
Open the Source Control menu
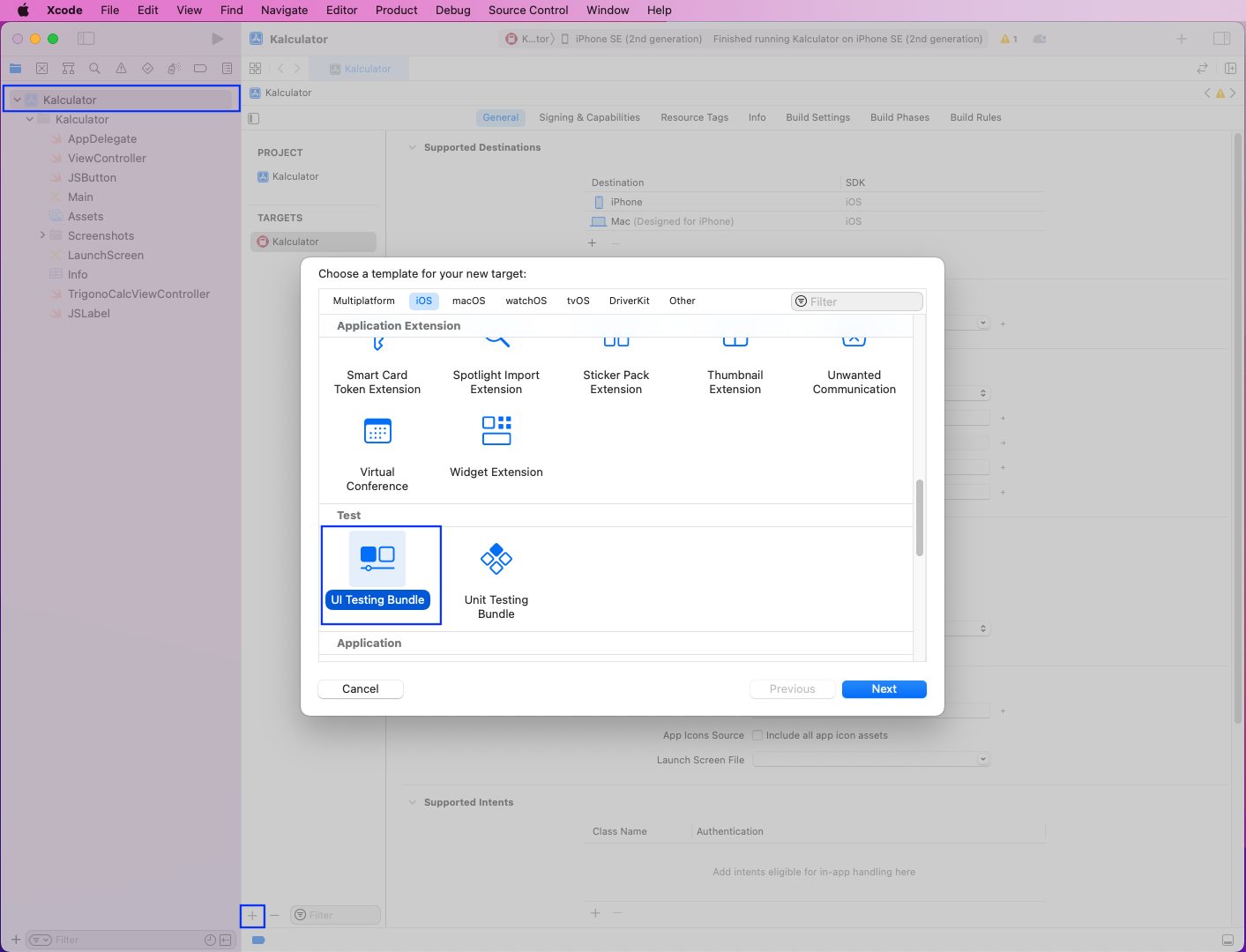[x=528, y=10]
